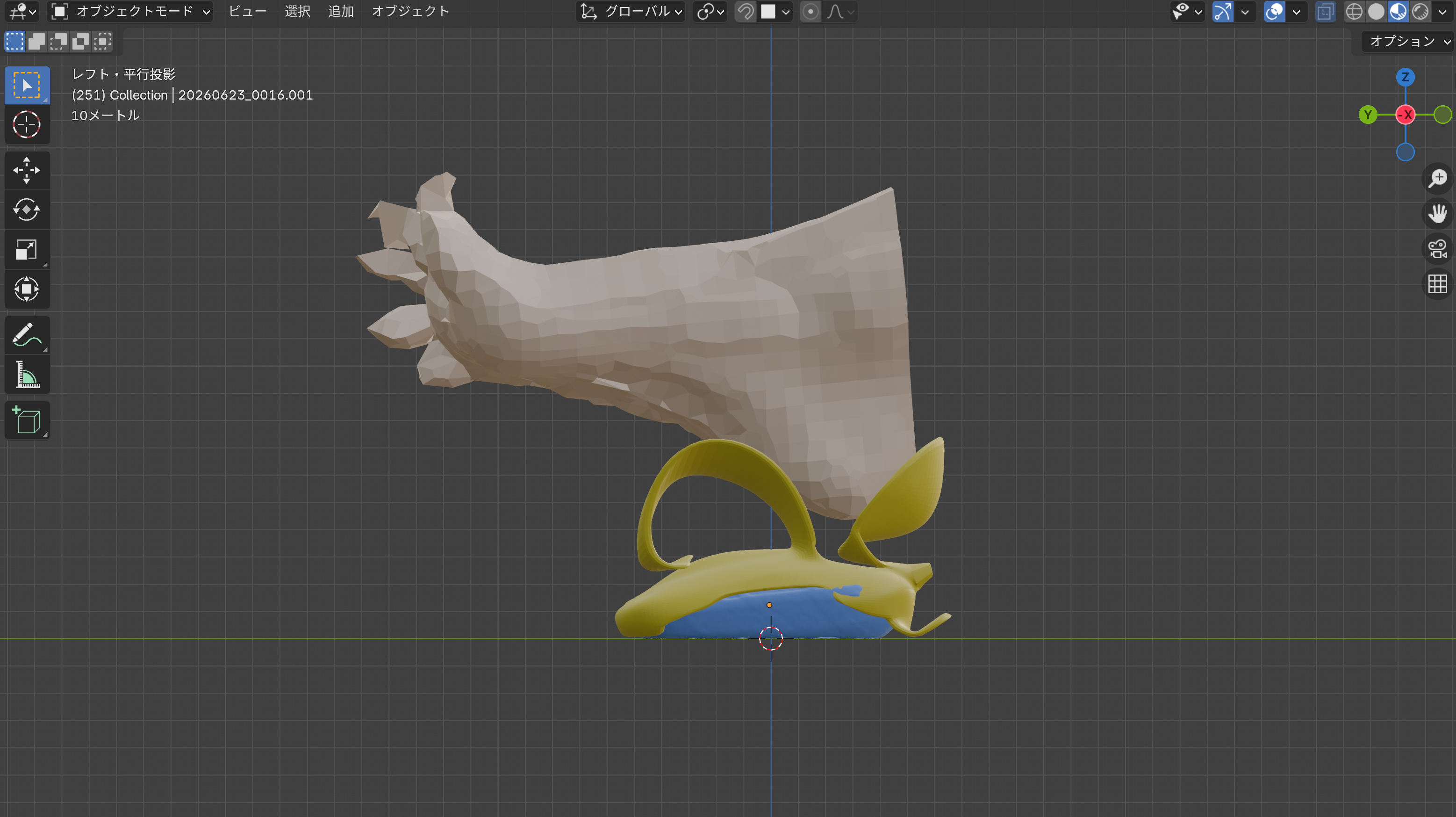
Task: Choose the invert selection mode icon
Action: coord(81,41)
